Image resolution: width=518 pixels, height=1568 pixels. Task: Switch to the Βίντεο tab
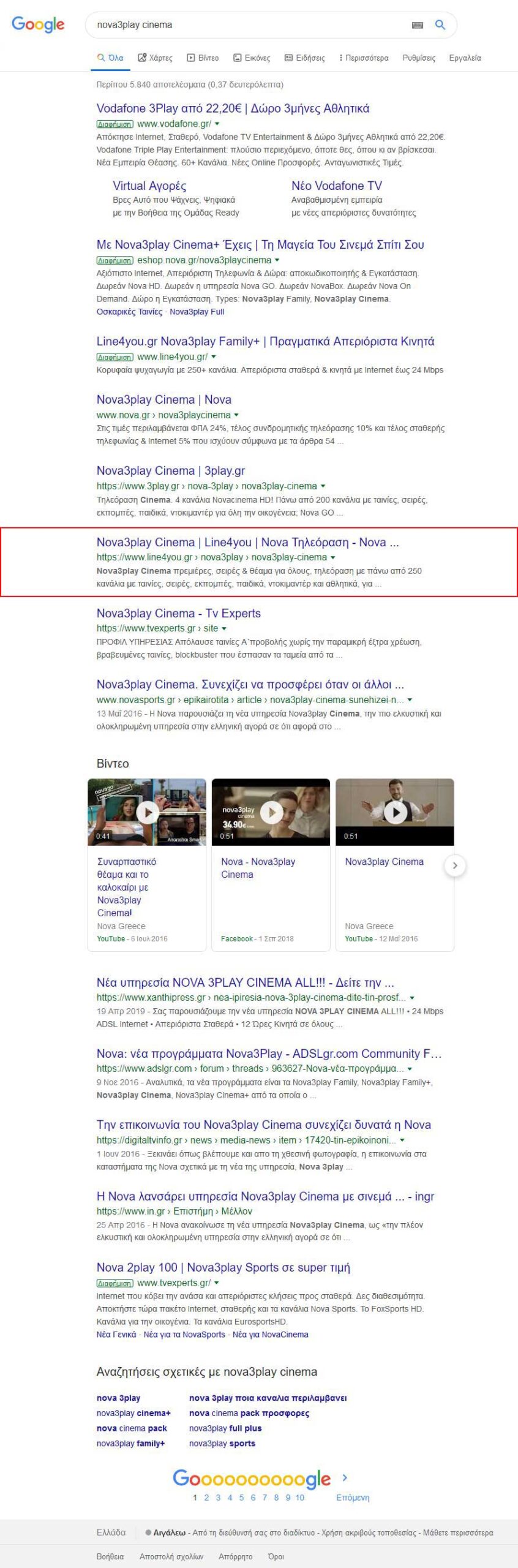coord(203,58)
